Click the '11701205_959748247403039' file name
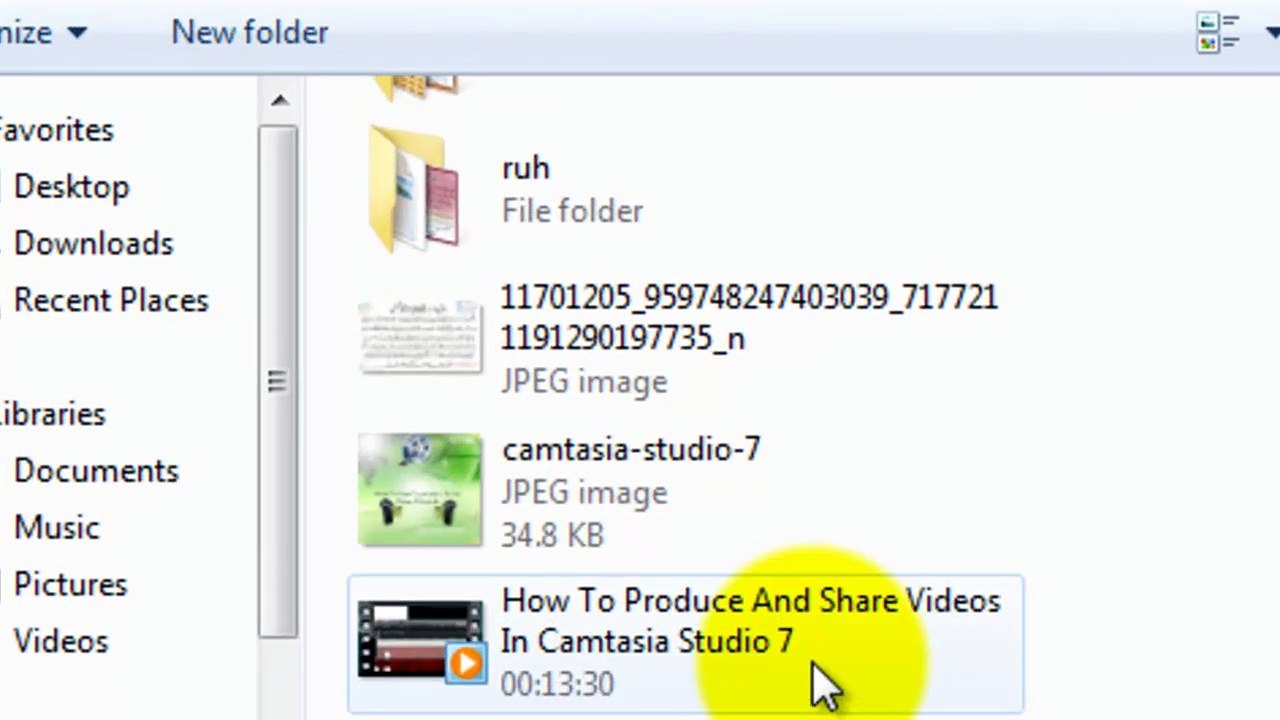 coord(749,318)
